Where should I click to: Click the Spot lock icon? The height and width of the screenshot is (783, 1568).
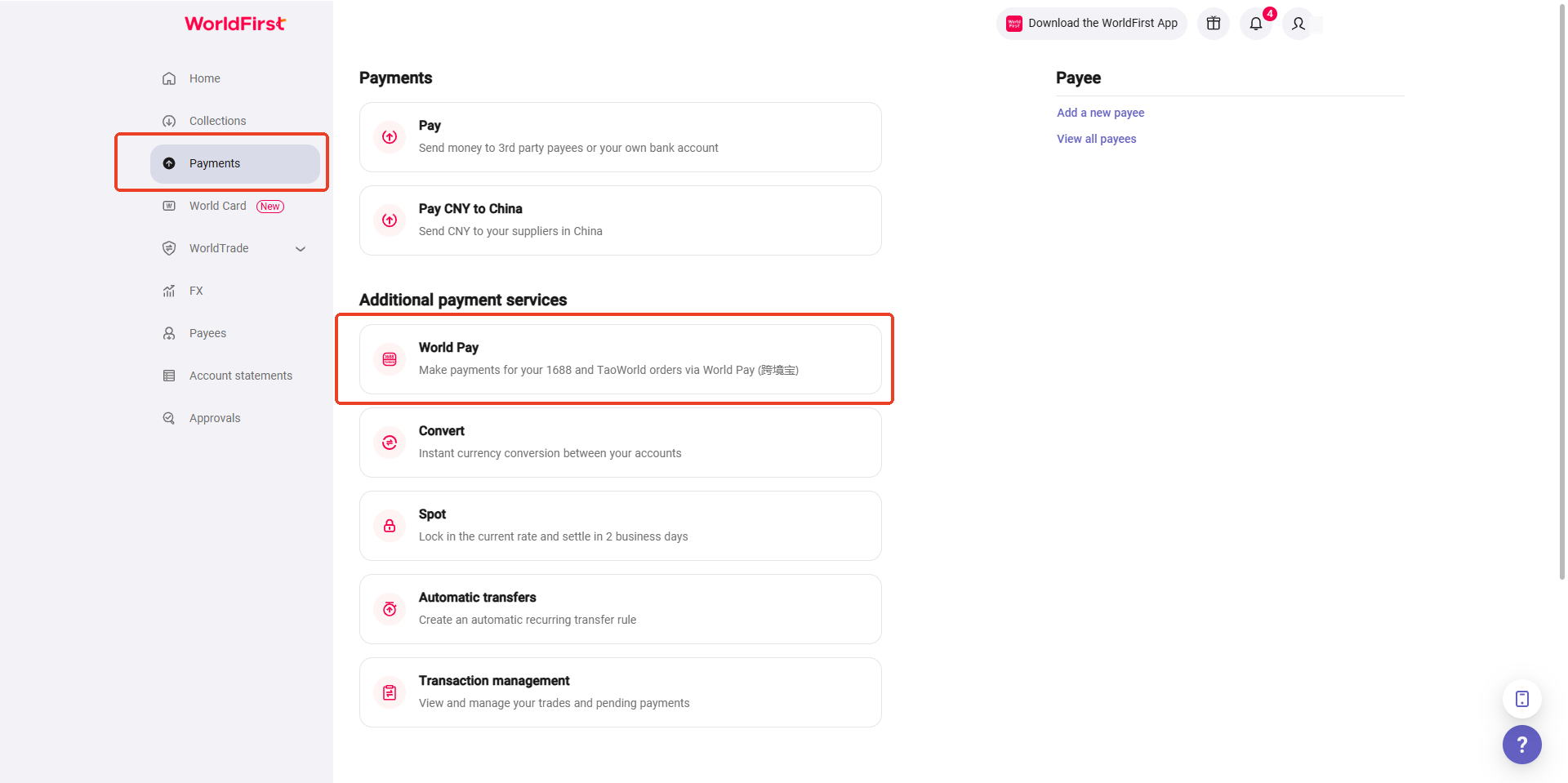pyautogui.click(x=390, y=526)
